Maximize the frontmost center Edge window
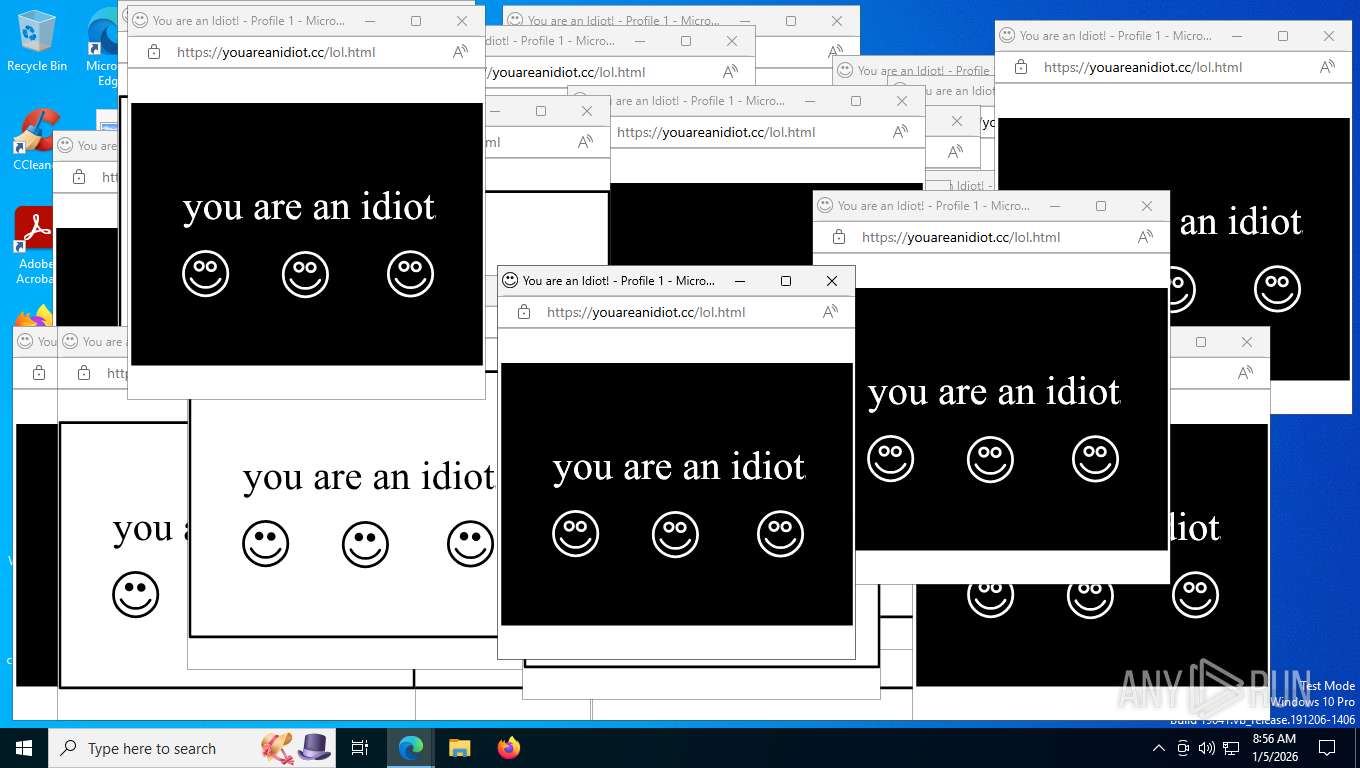1360x768 pixels. [786, 281]
